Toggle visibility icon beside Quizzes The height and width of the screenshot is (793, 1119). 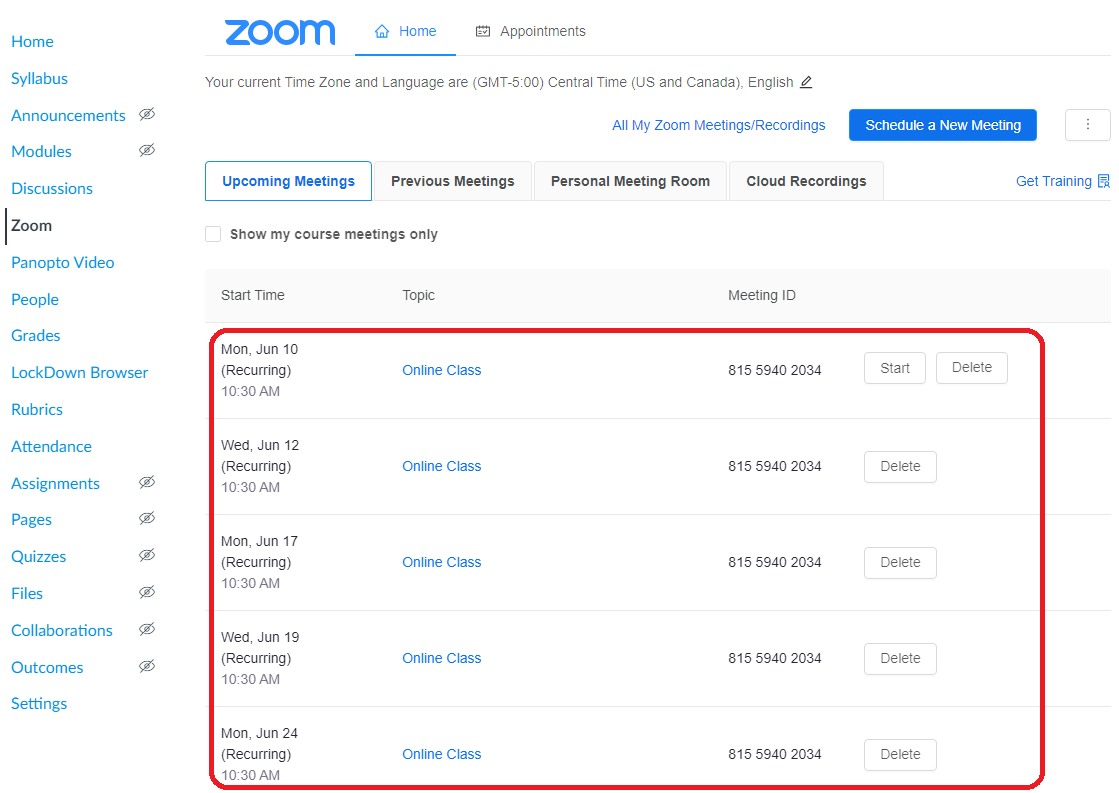(147, 556)
